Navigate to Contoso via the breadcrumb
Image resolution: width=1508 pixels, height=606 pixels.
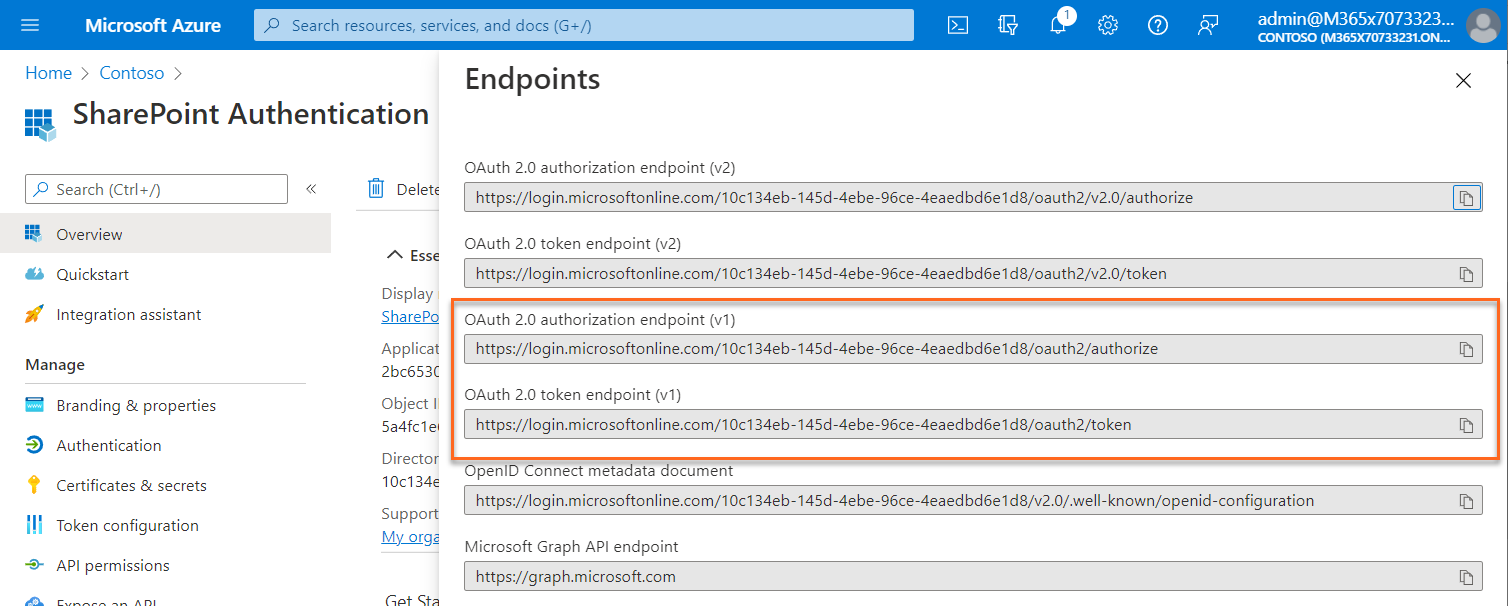[x=132, y=72]
